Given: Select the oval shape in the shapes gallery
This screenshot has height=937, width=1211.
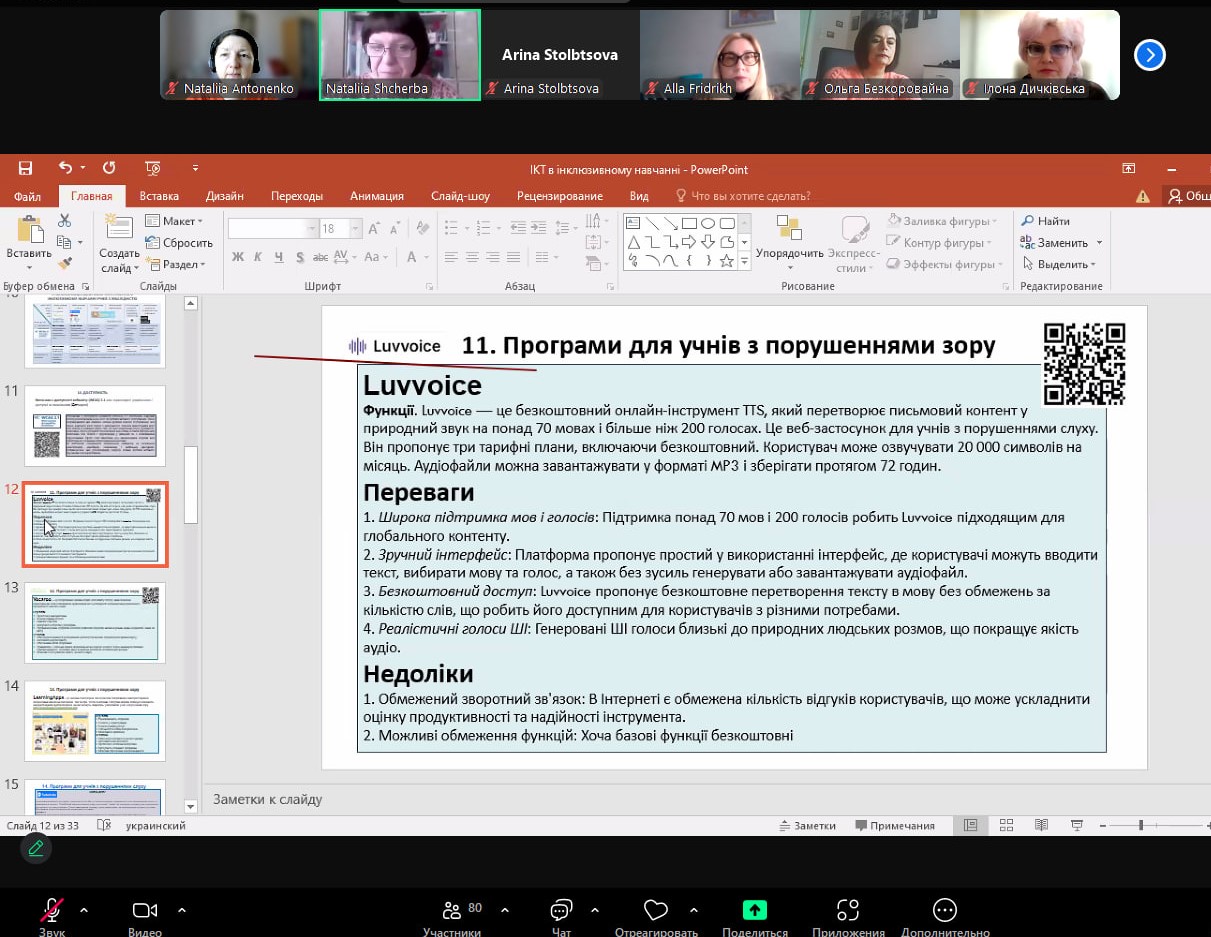Looking at the screenshot, I should (707, 223).
